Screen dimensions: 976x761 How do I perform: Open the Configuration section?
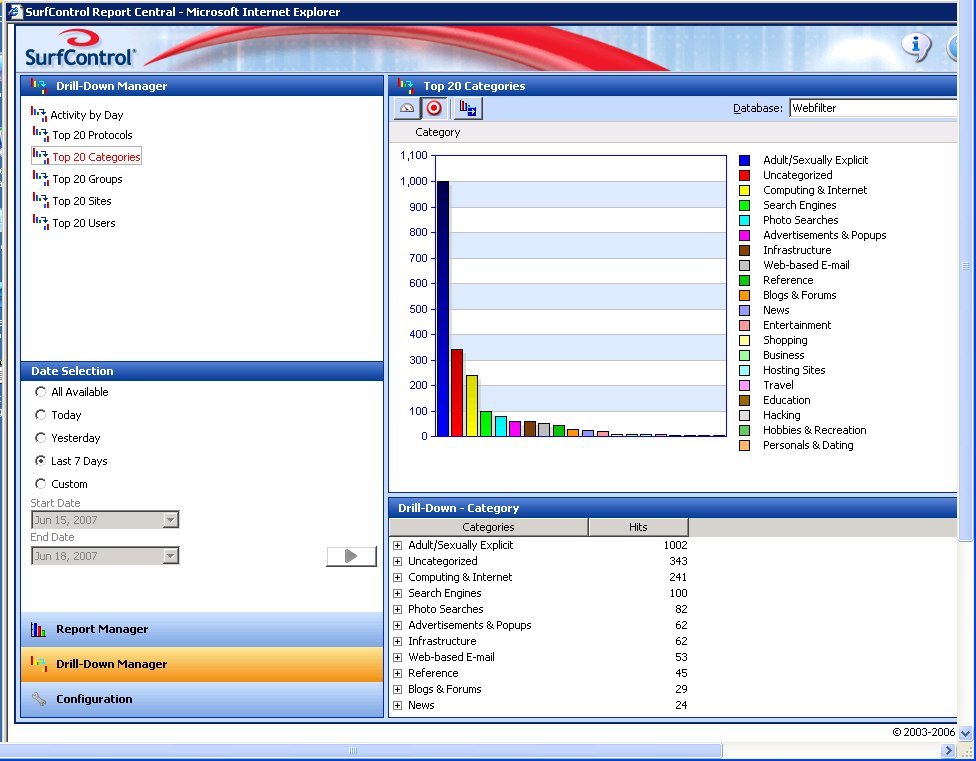coord(202,699)
